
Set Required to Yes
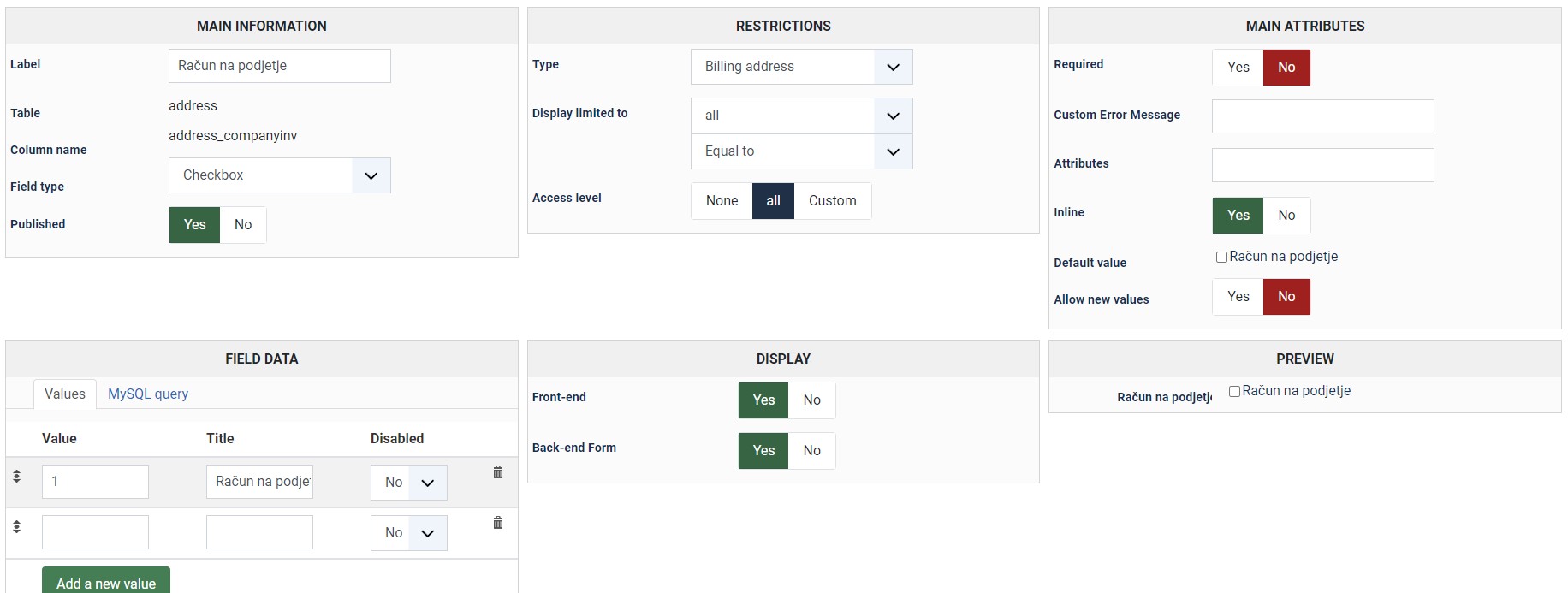pyautogui.click(x=1238, y=68)
